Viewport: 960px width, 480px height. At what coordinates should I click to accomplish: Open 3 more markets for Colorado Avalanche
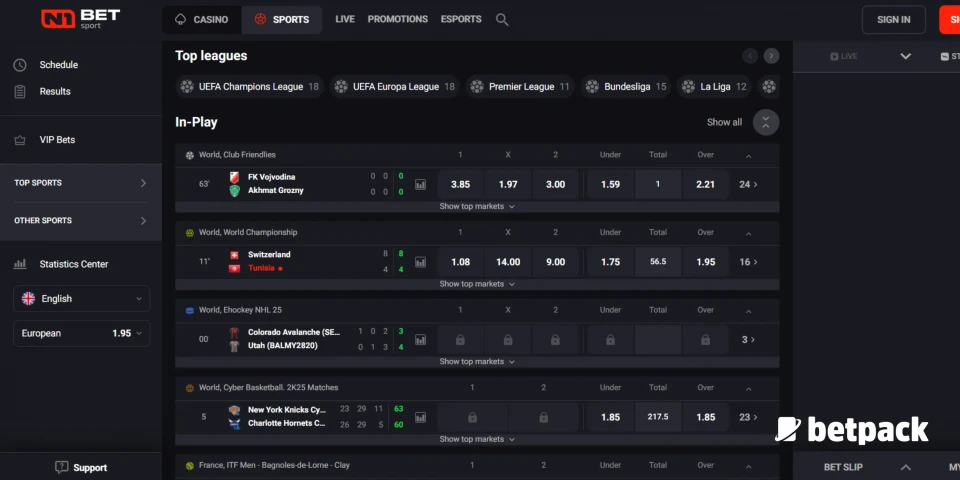[x=748, y=339]
